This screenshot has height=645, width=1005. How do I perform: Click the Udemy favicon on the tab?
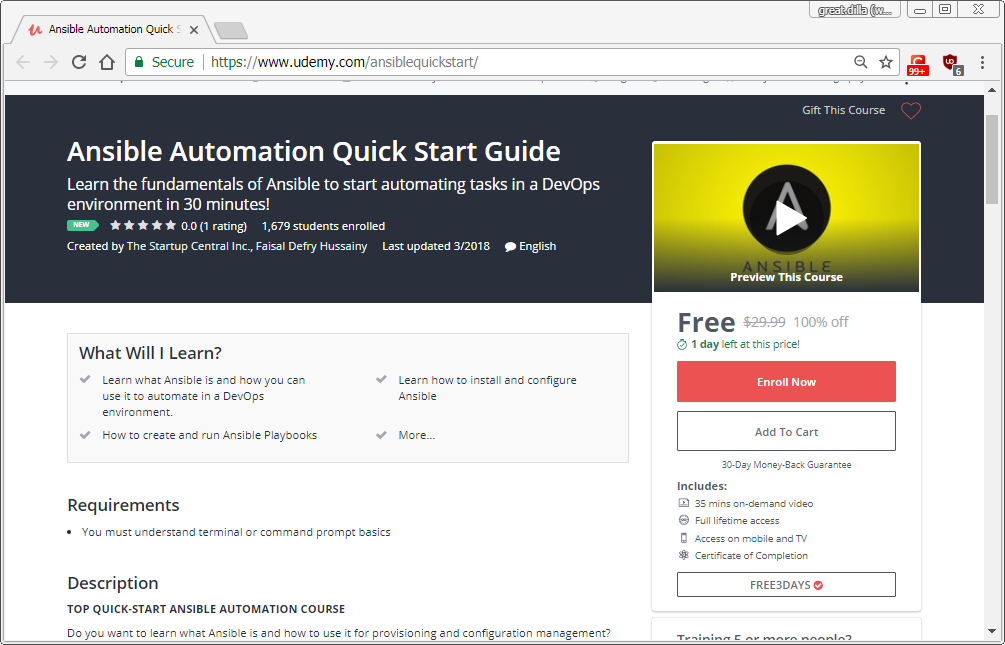tap(35, 29)
